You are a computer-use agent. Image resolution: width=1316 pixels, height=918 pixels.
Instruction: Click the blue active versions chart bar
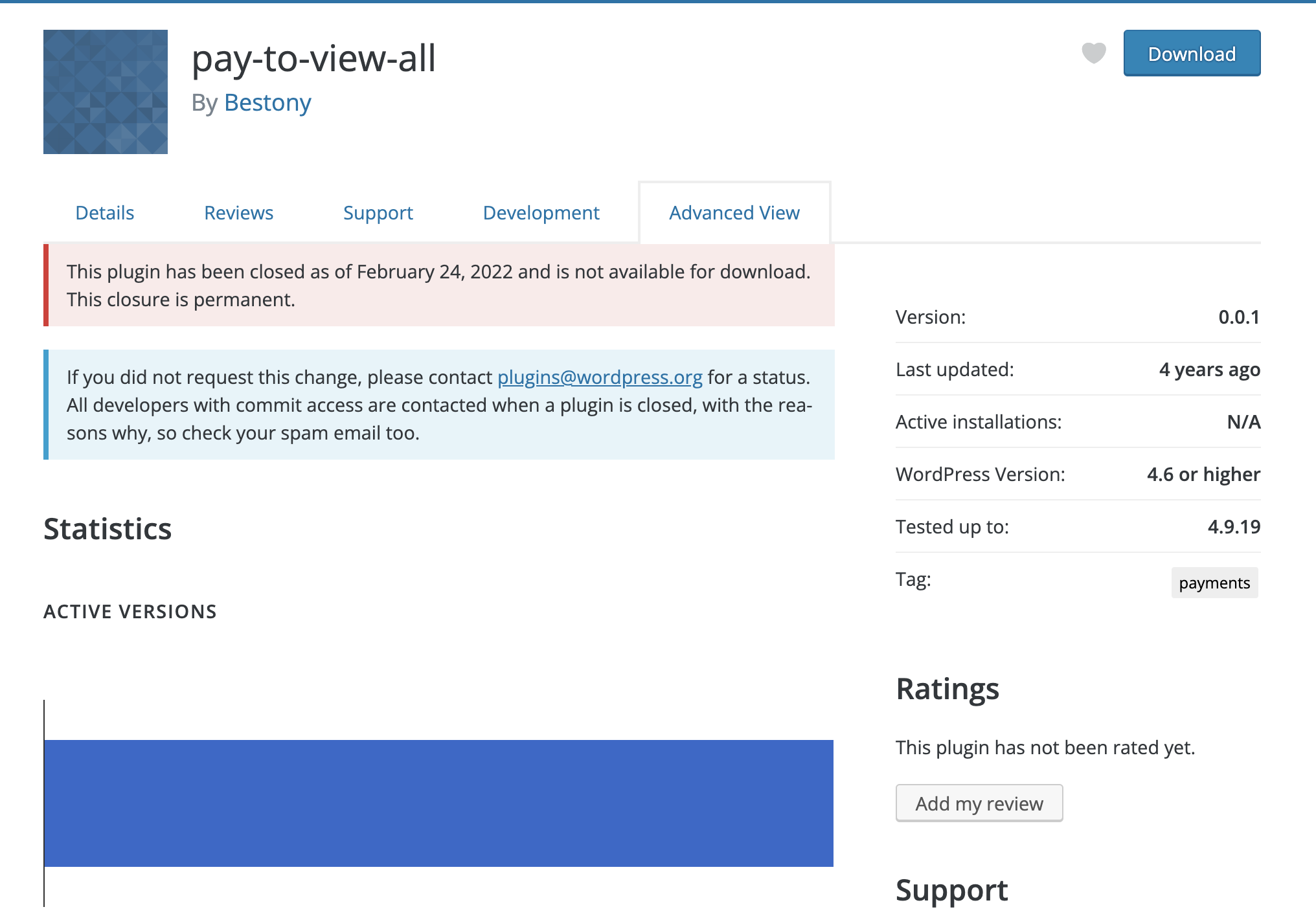click(438, 803)
